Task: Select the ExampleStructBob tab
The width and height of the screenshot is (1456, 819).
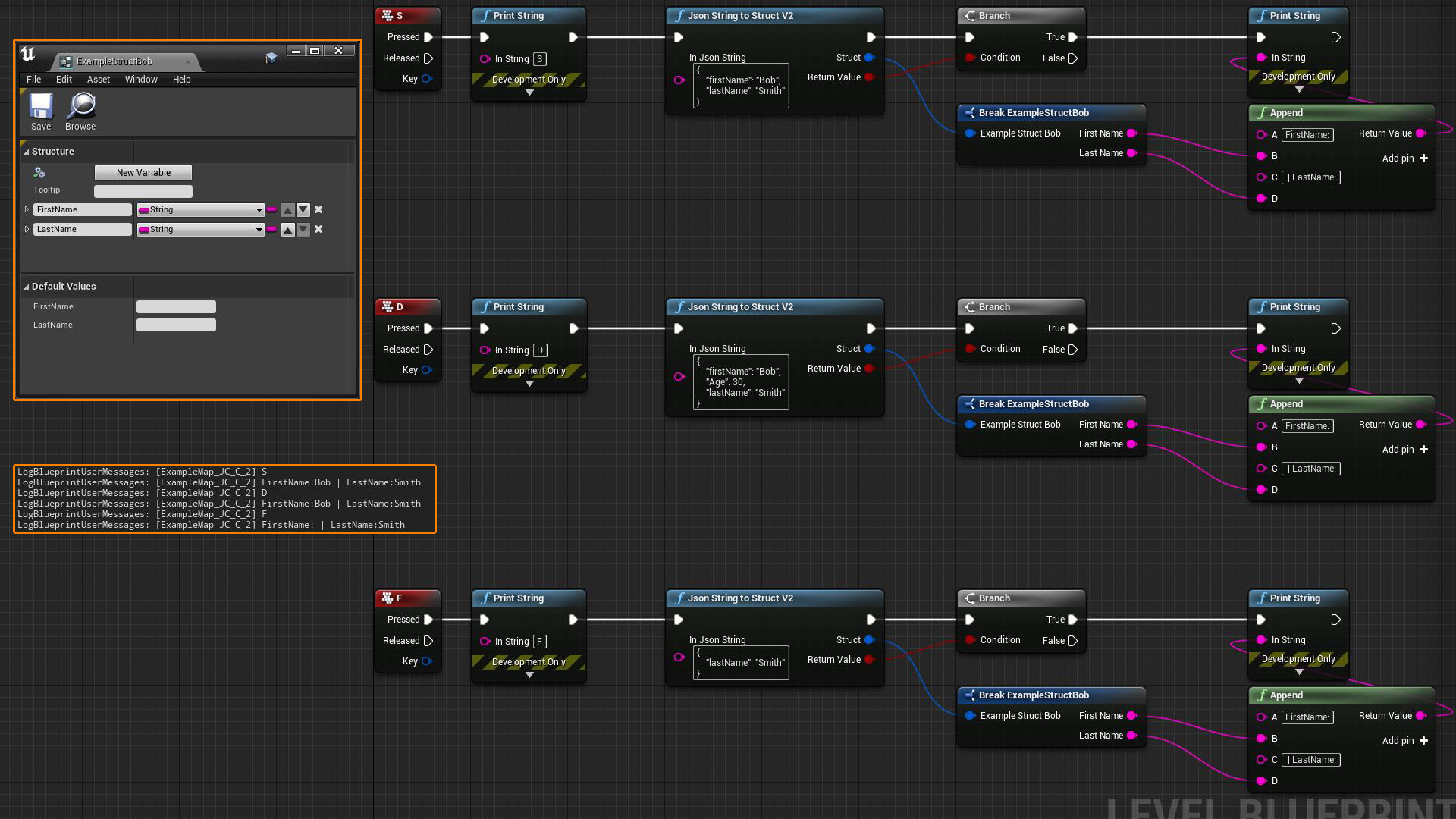Action: tap(114, 61)
